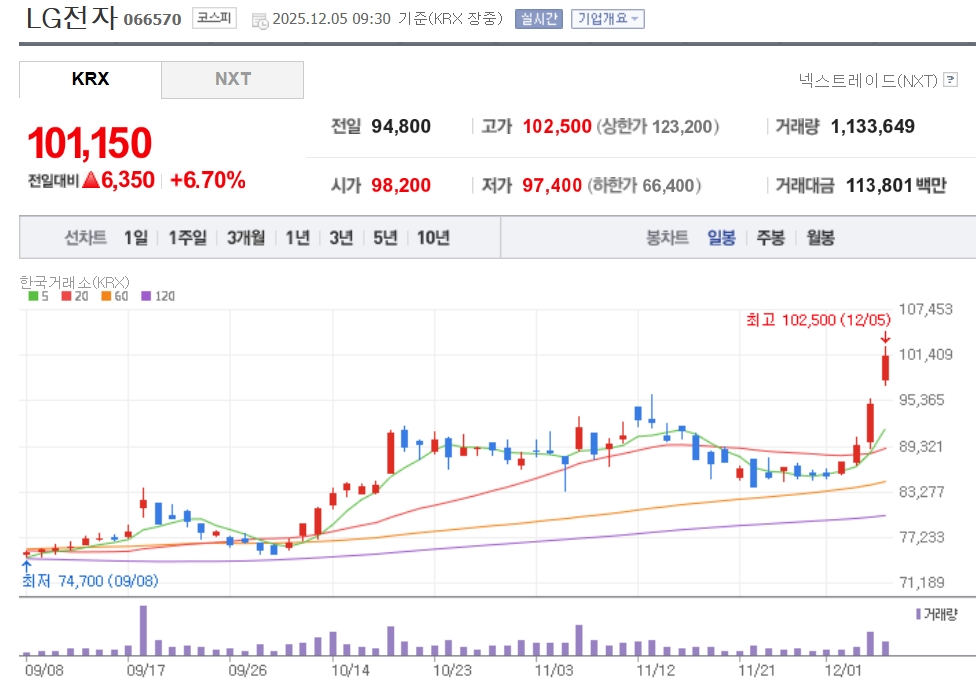Image resolution: width=976 pixels, height=700 pixels.
Task: Click the 11/12 date axis label
Action: point(655,671)
